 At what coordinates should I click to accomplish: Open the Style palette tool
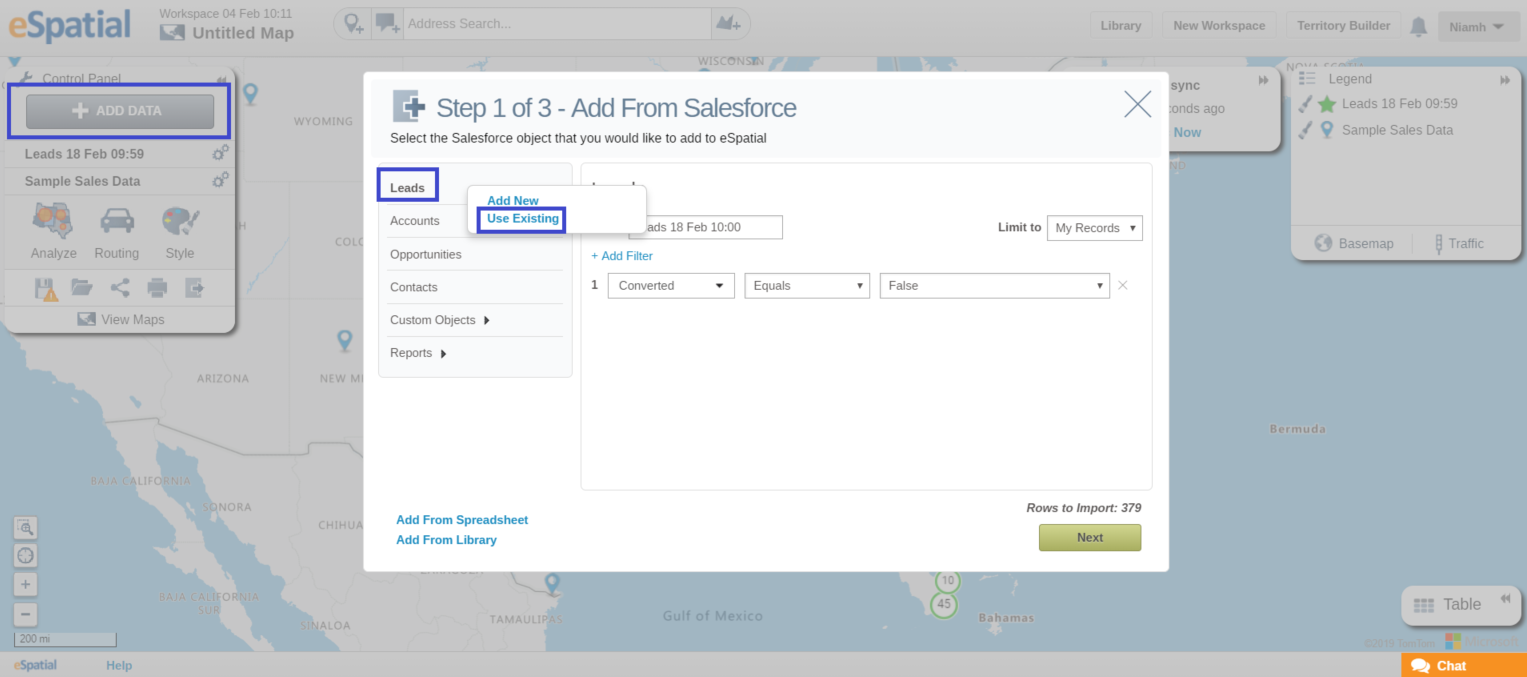point(180,231)
